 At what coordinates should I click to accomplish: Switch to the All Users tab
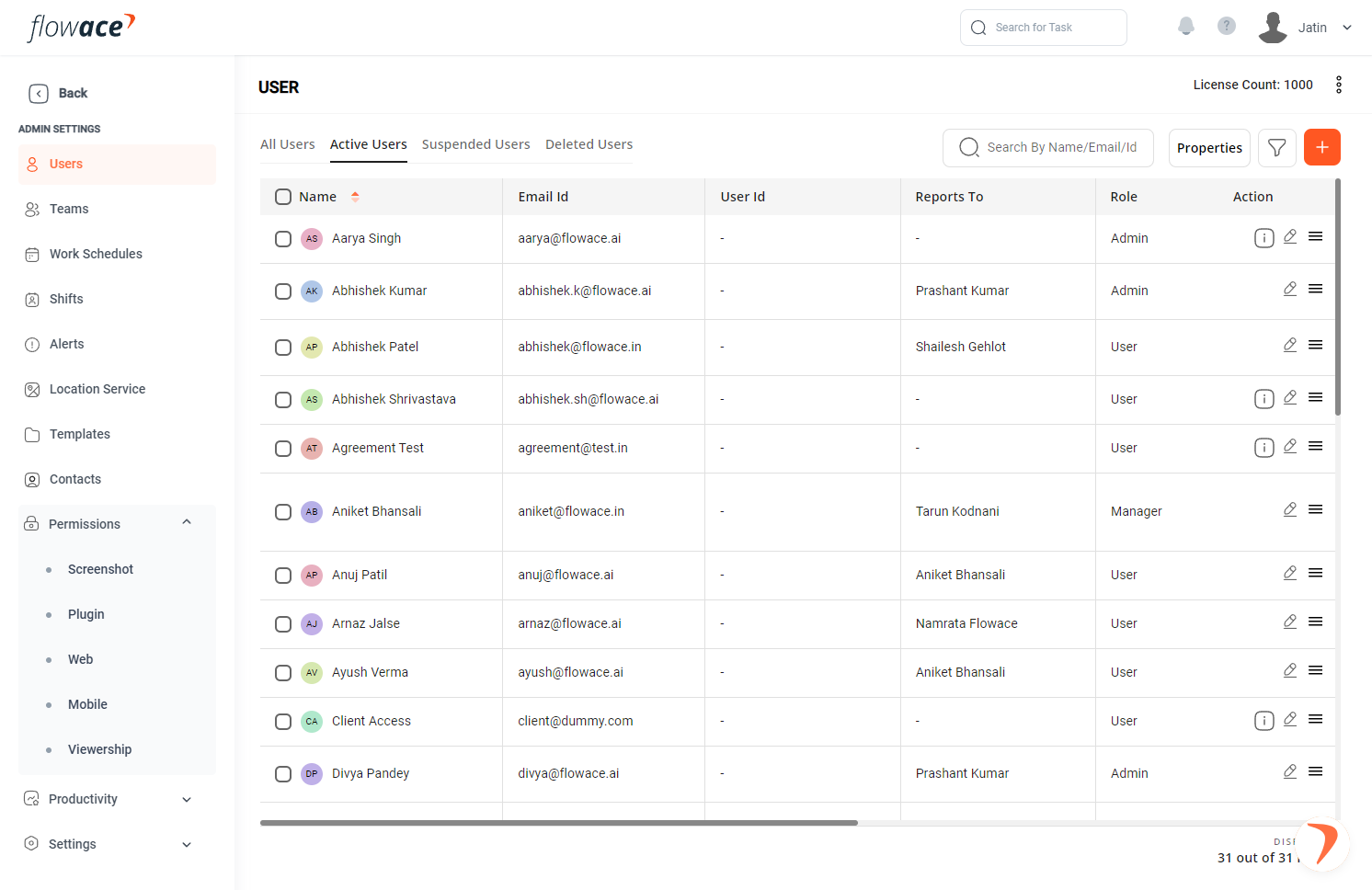click(287, 144)
